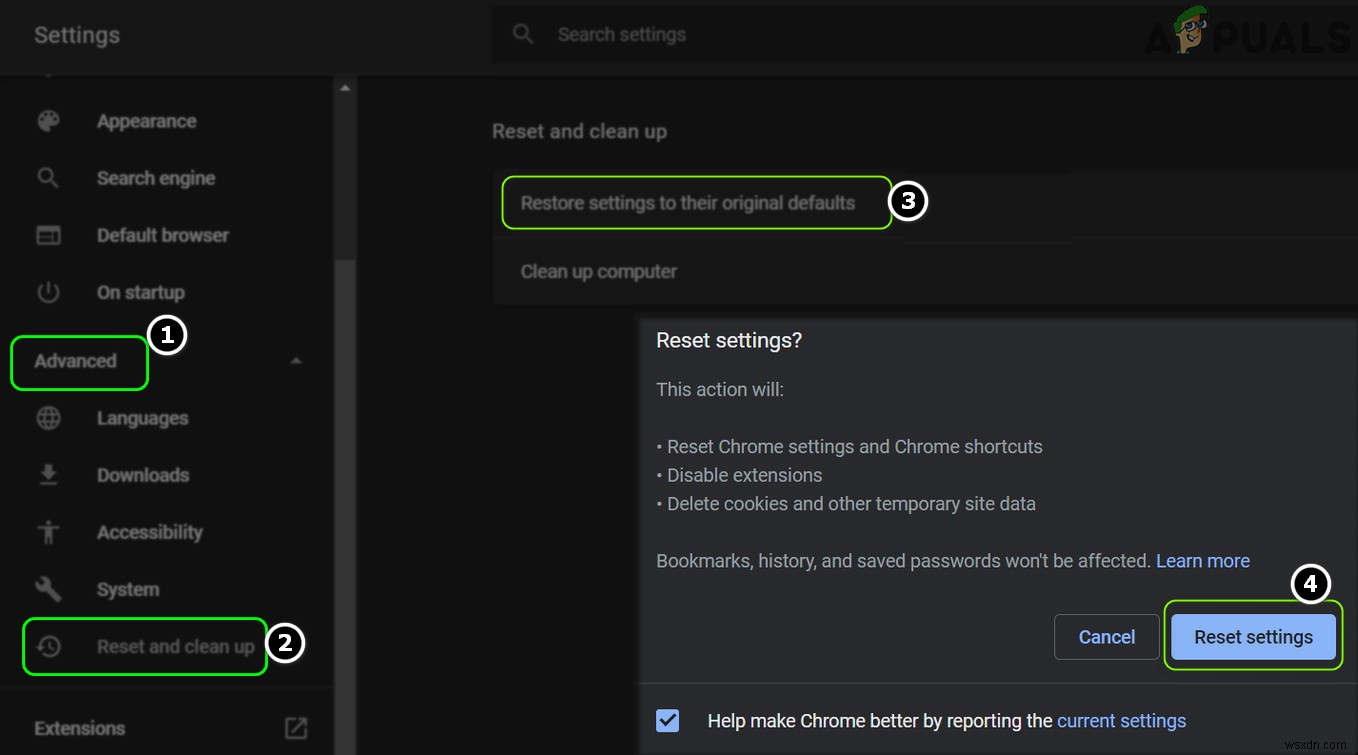Click the On startup power icon
Image resolution: width=1358 pixels, height=755 pixels.
(x=48, y=292)
